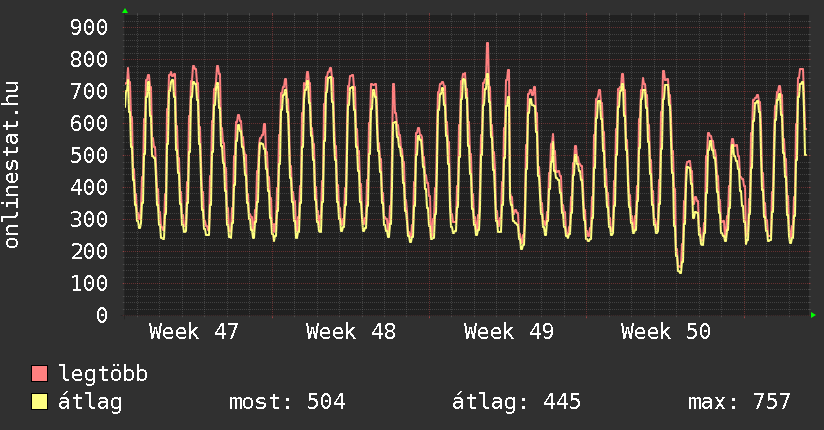Select the Week 50 axis label
This screenshot has width=824, height=430.
pos(665,332)
